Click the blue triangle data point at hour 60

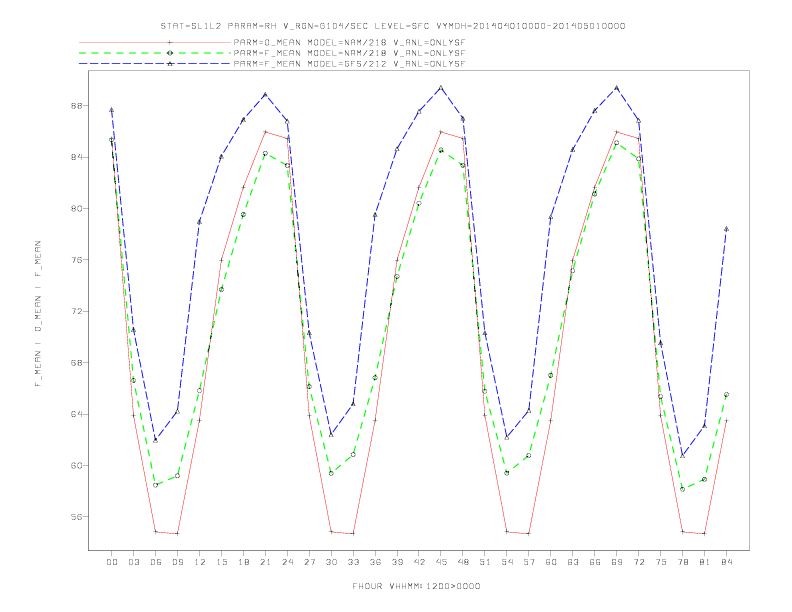[551, 217]
